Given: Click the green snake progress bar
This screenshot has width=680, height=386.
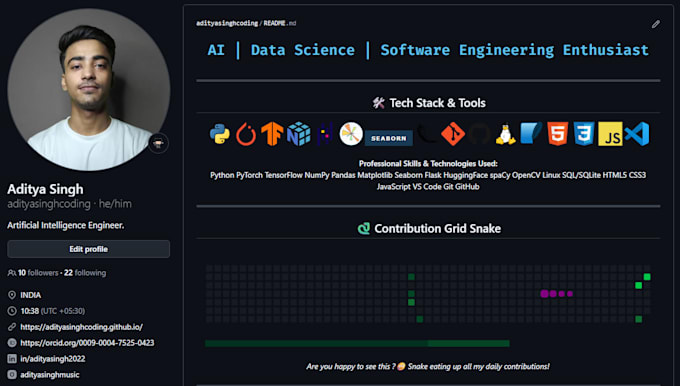Looking at the screenshot, I should (357, 343).
